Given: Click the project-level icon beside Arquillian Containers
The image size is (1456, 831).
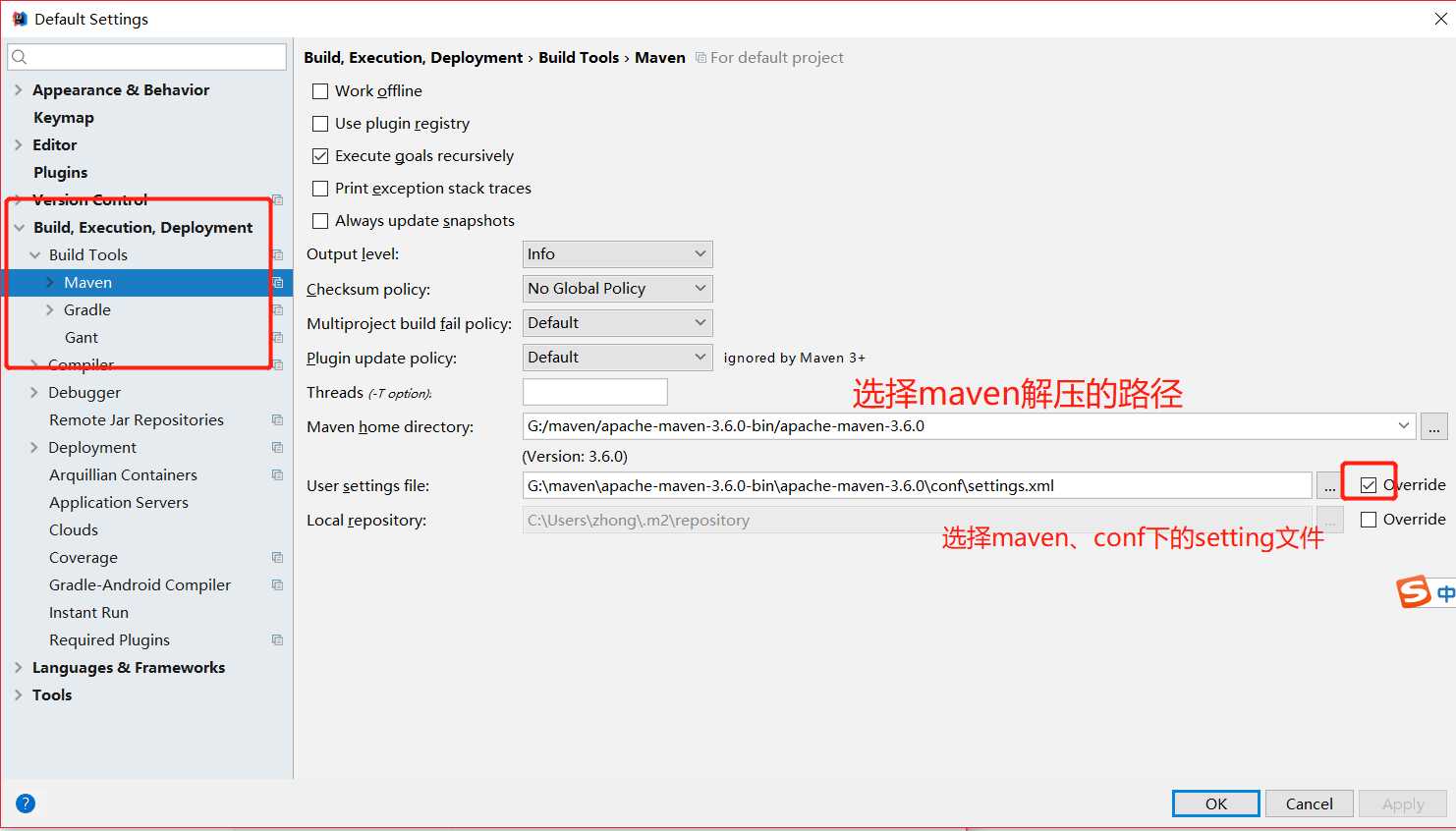Looking at the screenshot, I should pyautogui.click(x=278, y=475).
